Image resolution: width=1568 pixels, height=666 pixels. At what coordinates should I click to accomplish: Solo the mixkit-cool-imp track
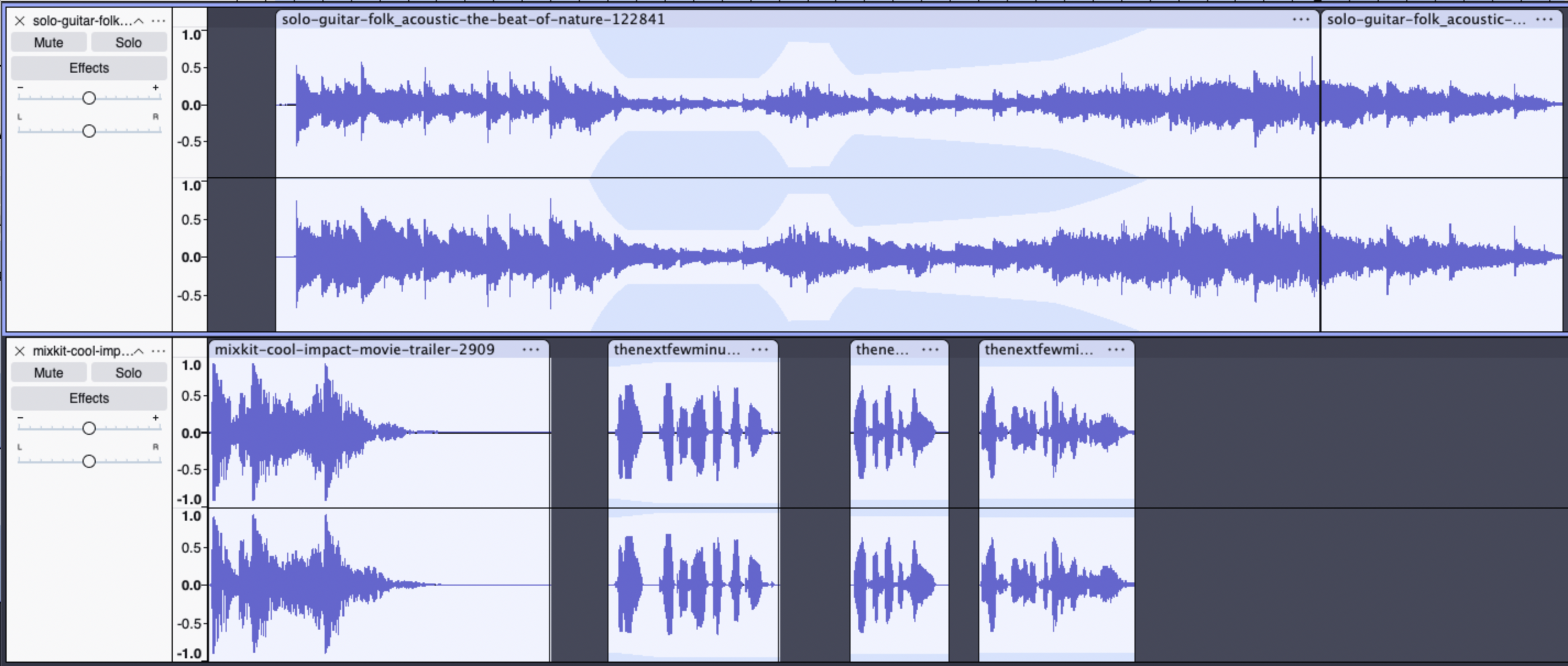pyautogui.click(x=128, y=373)
